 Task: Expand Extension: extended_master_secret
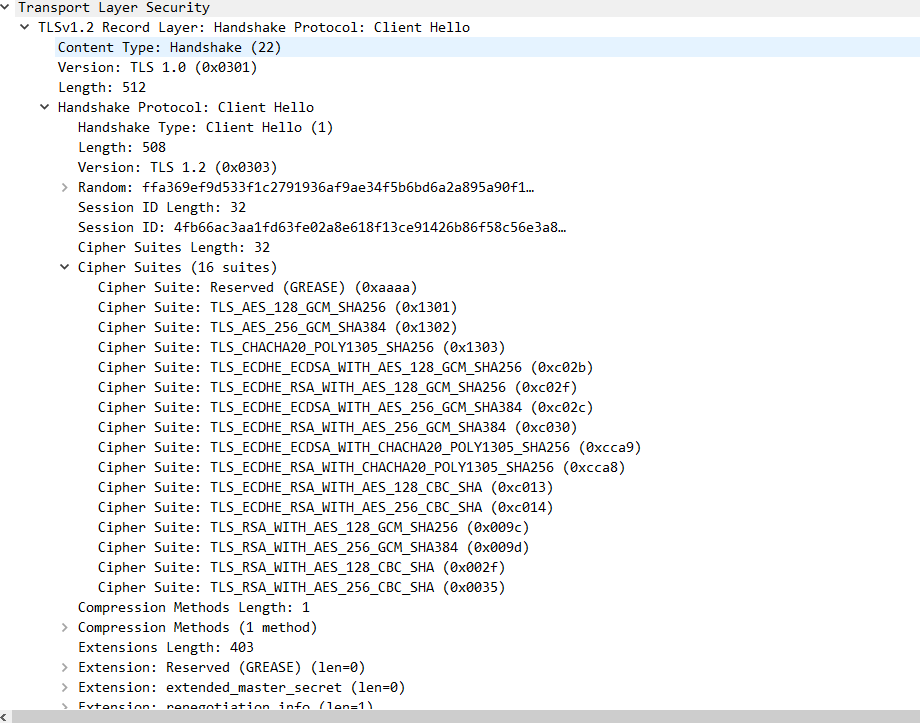tap(65, 687)
